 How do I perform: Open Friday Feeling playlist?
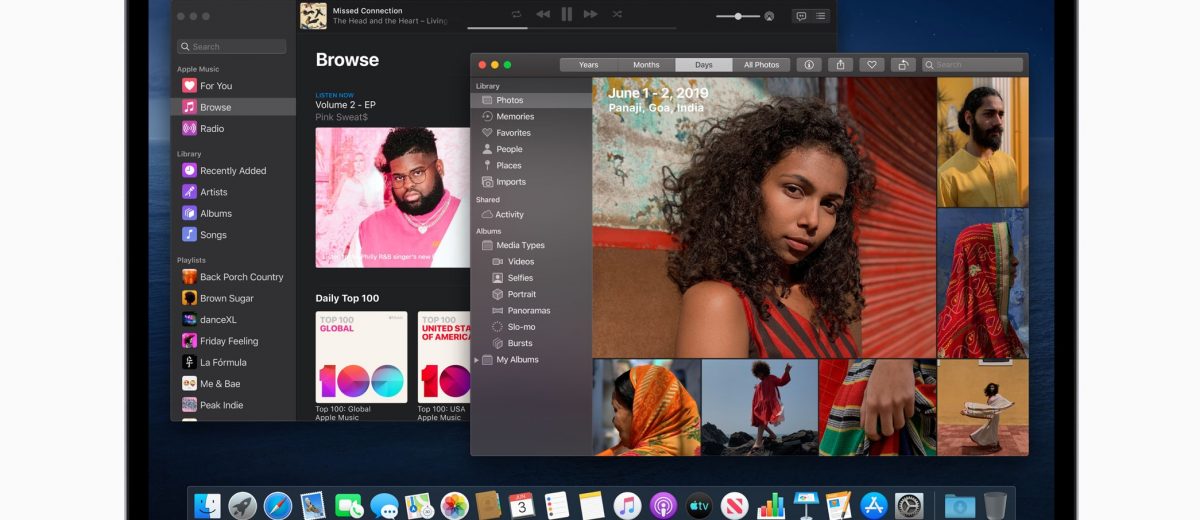234,341
